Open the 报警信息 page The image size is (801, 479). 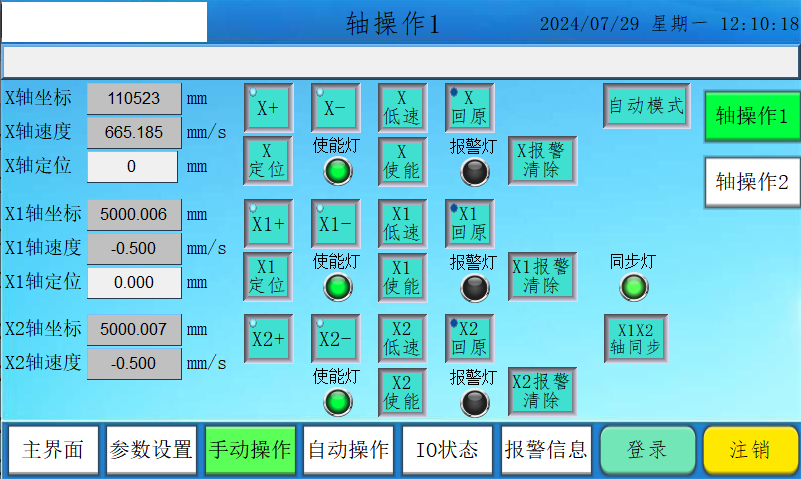click(x=545, y=450)
